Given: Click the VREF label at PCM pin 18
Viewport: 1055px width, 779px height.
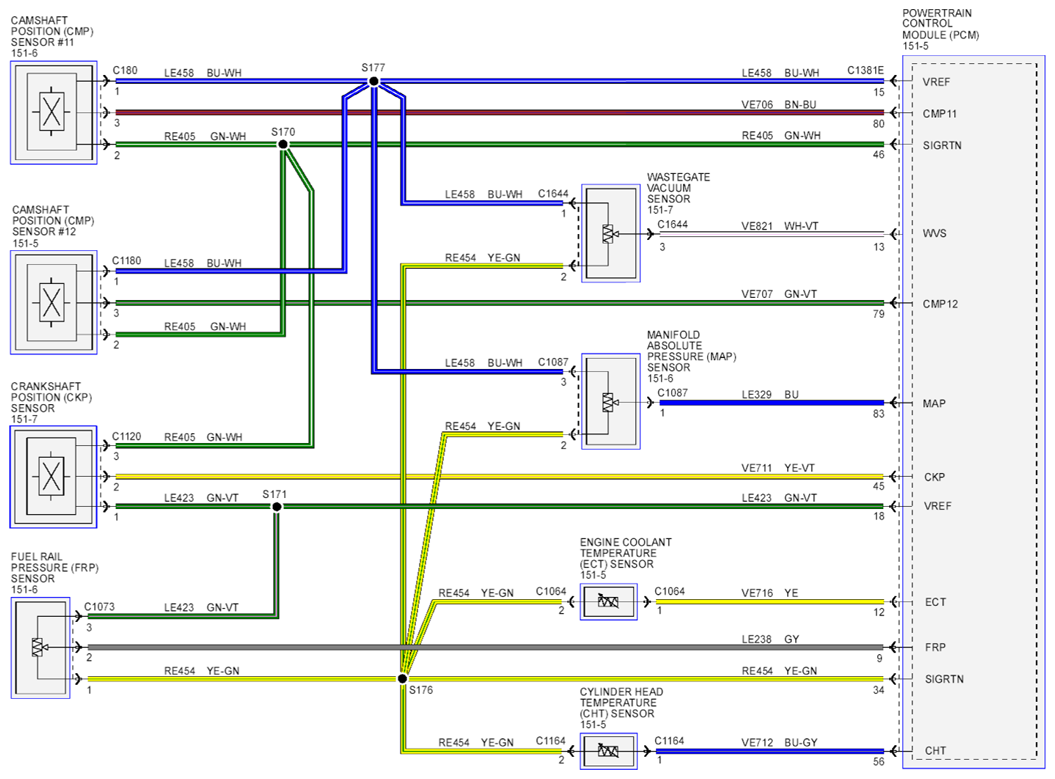Looking at the screenshot, I should pos(937,506).
